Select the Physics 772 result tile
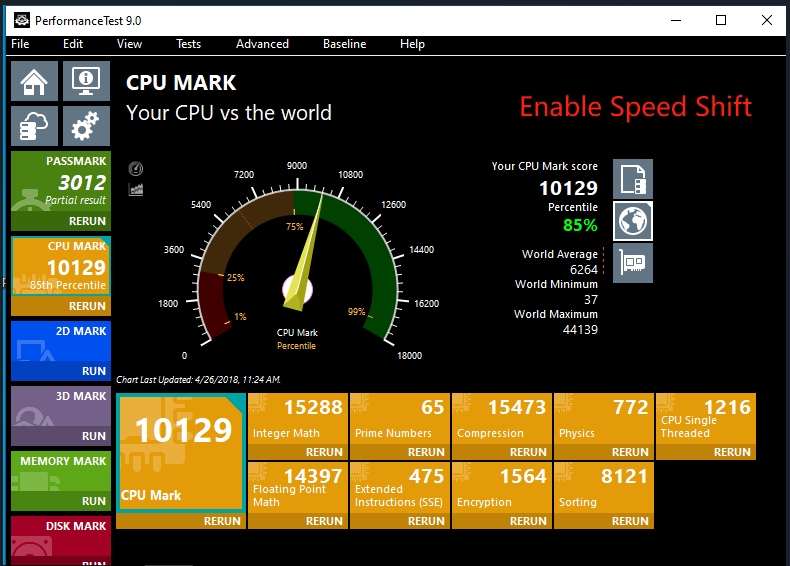The width and height of the screenshot is (790, 566). tap(604, 419)
